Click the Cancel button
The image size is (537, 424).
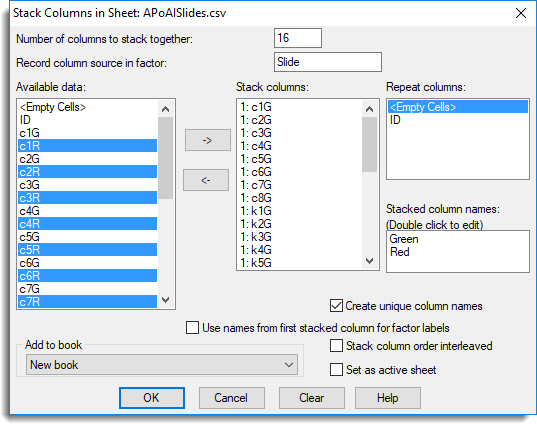click(232, 398)
